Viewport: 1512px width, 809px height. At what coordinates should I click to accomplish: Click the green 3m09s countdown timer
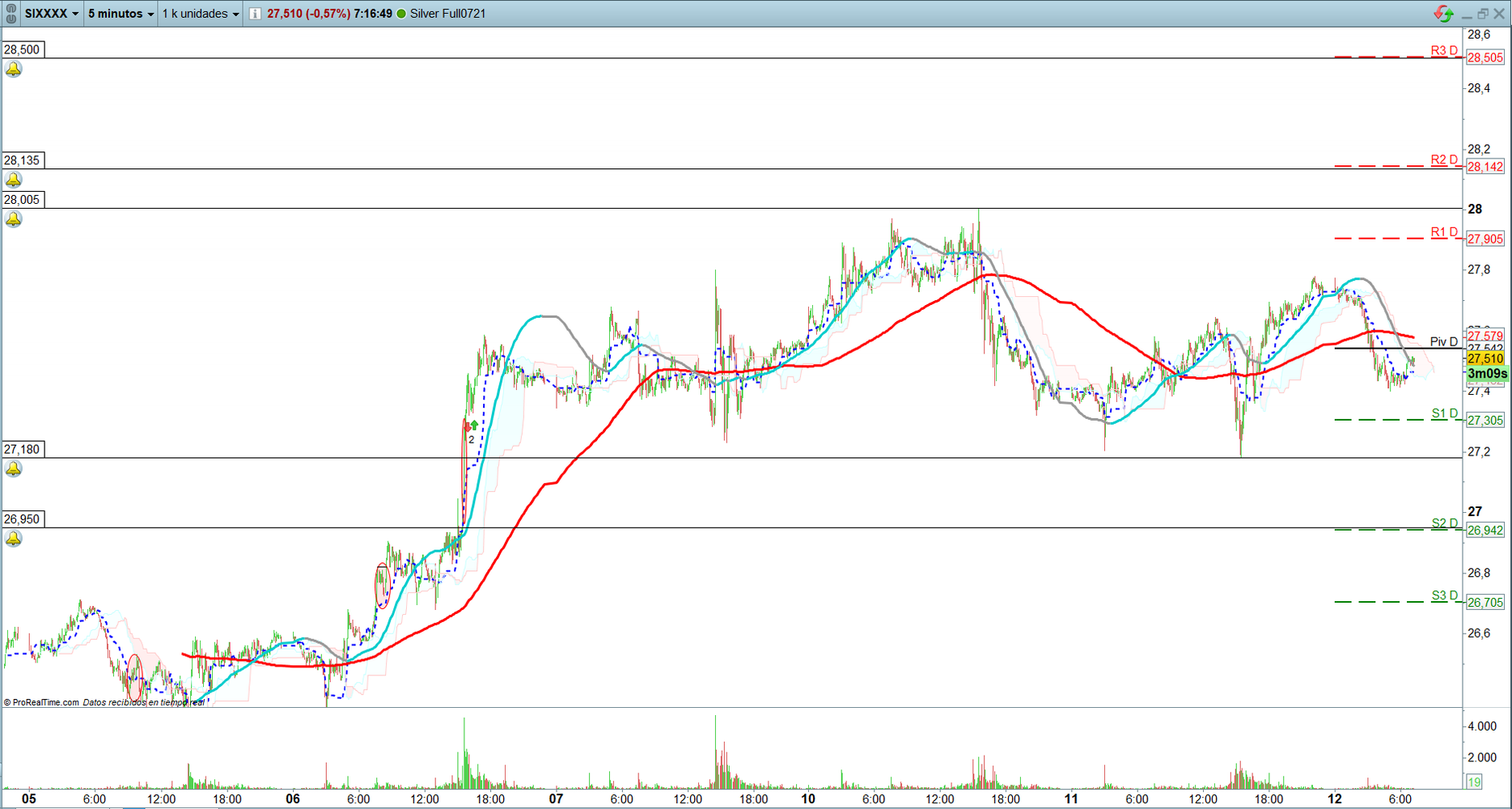[1487, 374]
